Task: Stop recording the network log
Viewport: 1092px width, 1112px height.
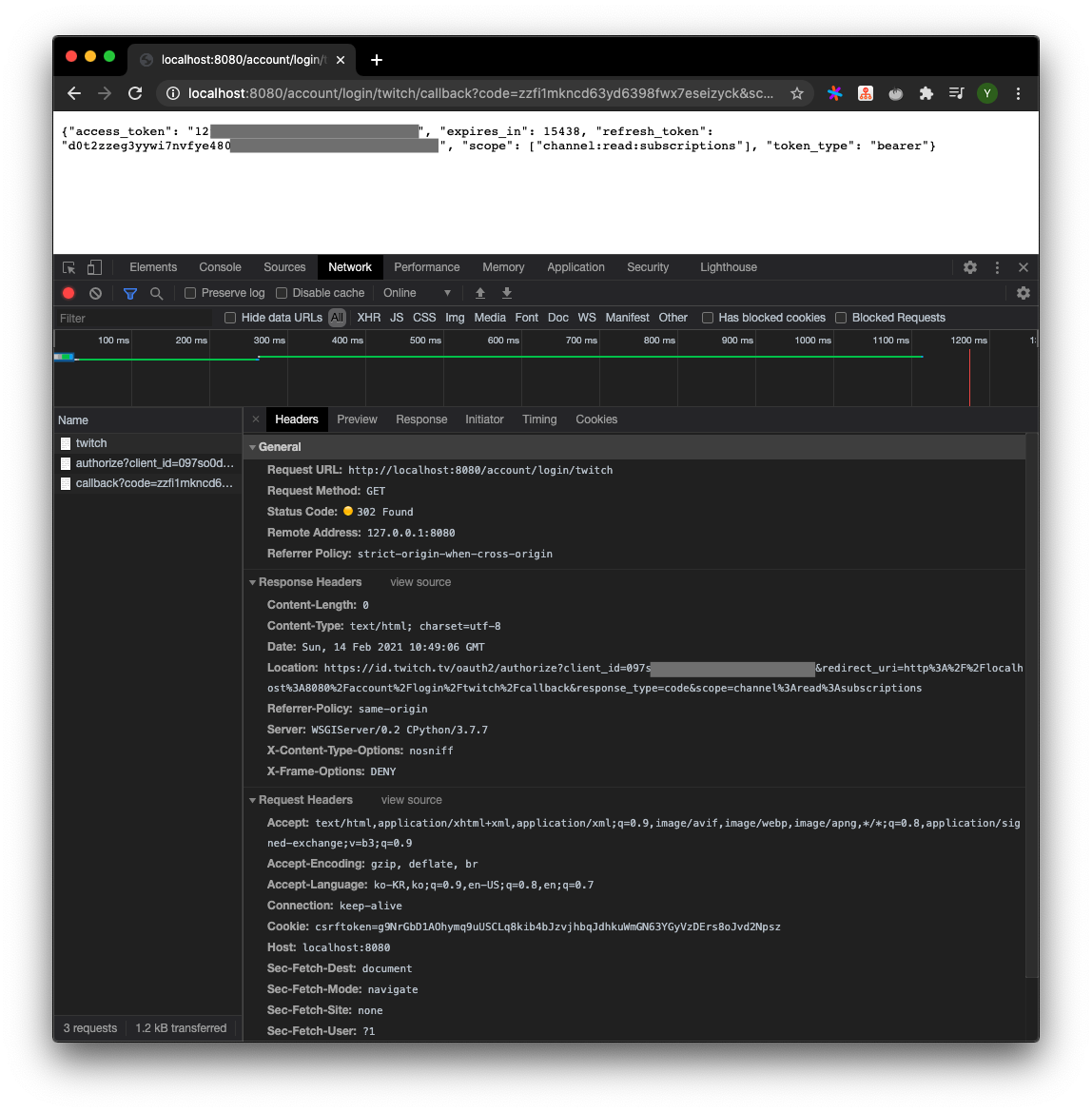Action: (68, 293)
